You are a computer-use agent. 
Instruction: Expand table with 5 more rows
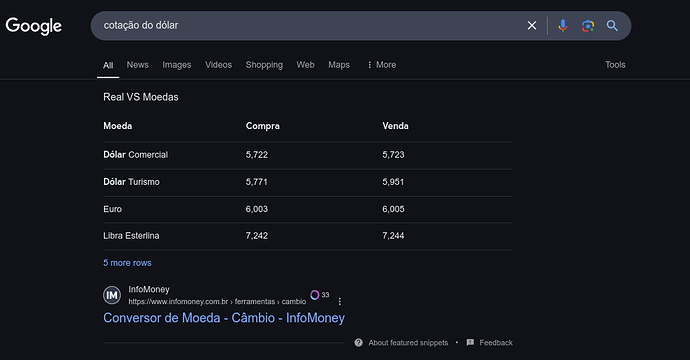[127, 263]
